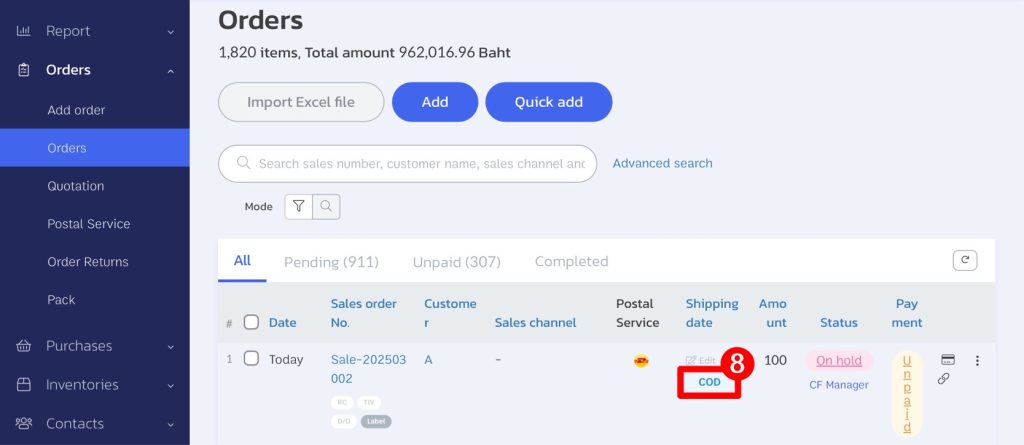Click the DHL postal service icon
The height and width of the screenshot is (445, 1024).
[x=641, y=361]
